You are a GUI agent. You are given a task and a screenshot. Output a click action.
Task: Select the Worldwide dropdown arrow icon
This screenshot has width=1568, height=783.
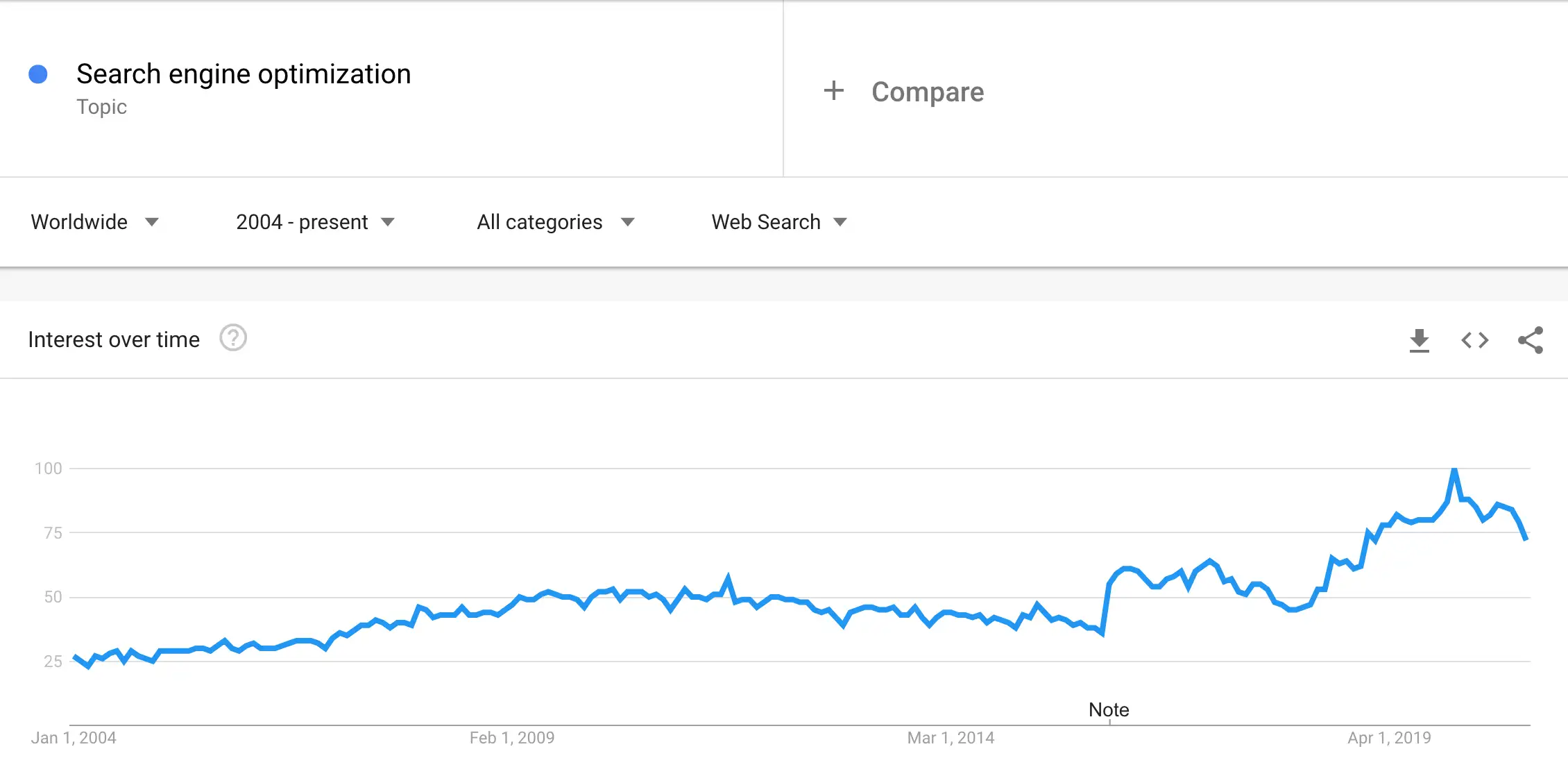[153, 222]
